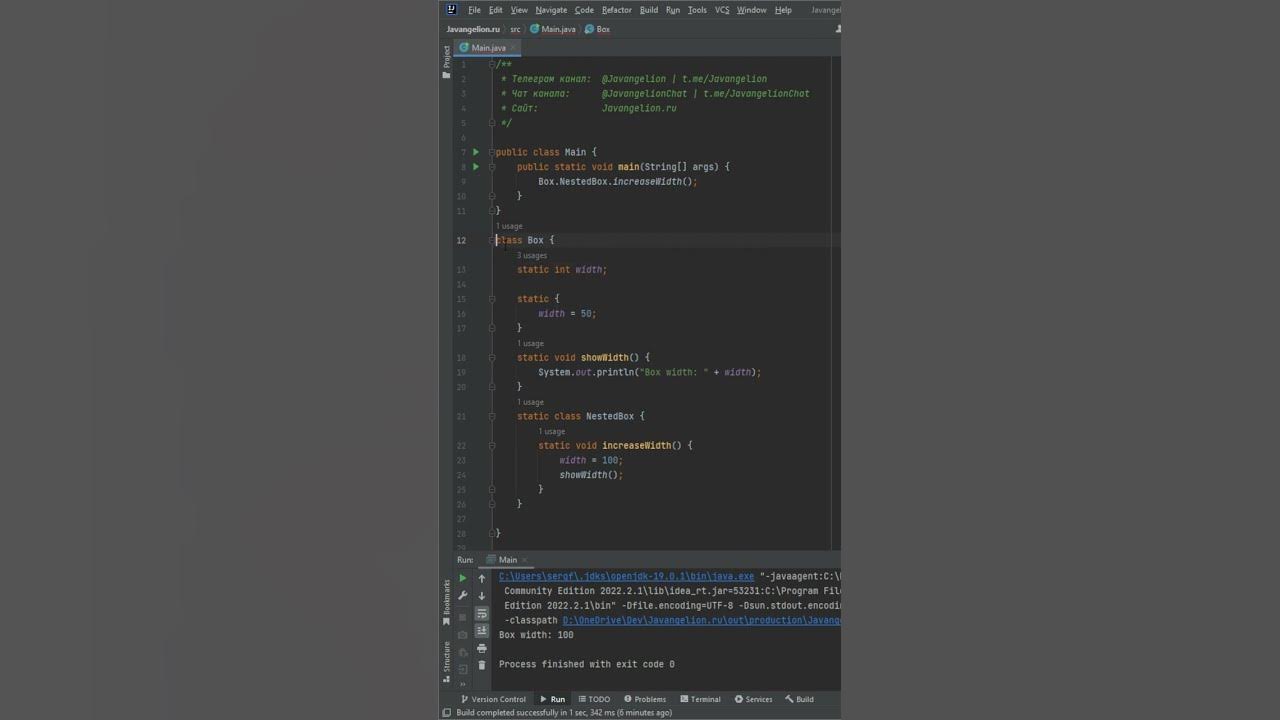This screenshot has height=720, width=1280.
Task: Click the up arrow in Run console
Action: (x=482, y=578)
